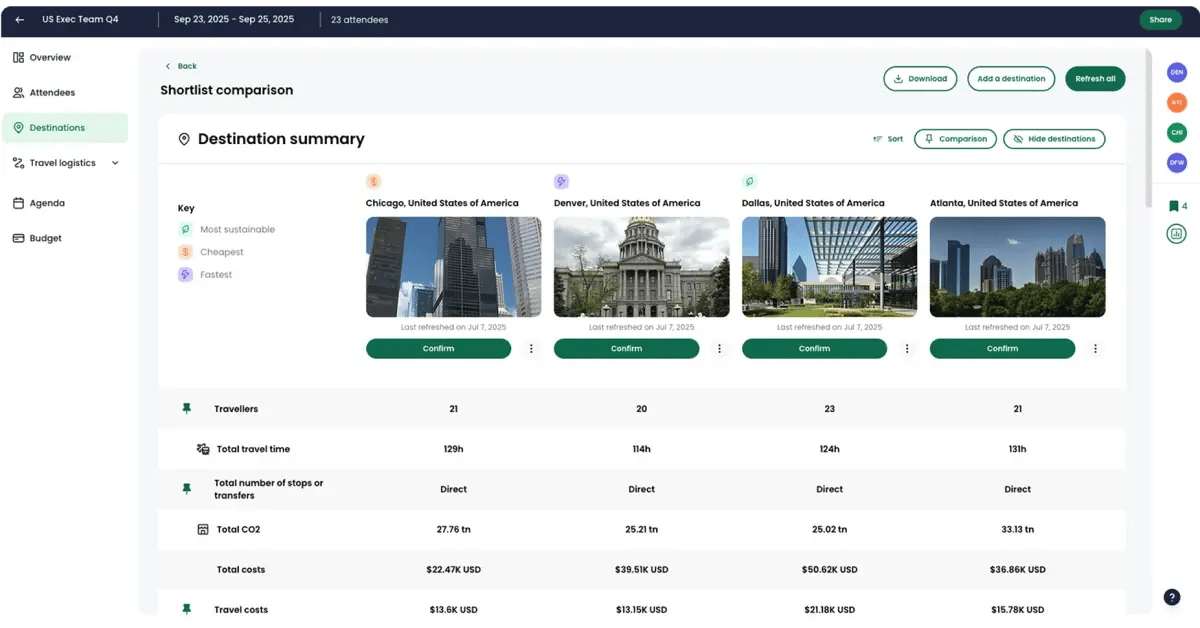This screenshot has height=628, width=1200.
Task: Go to Budget in the sidebar
Action: pyautogui.click(x=45, y=238)
